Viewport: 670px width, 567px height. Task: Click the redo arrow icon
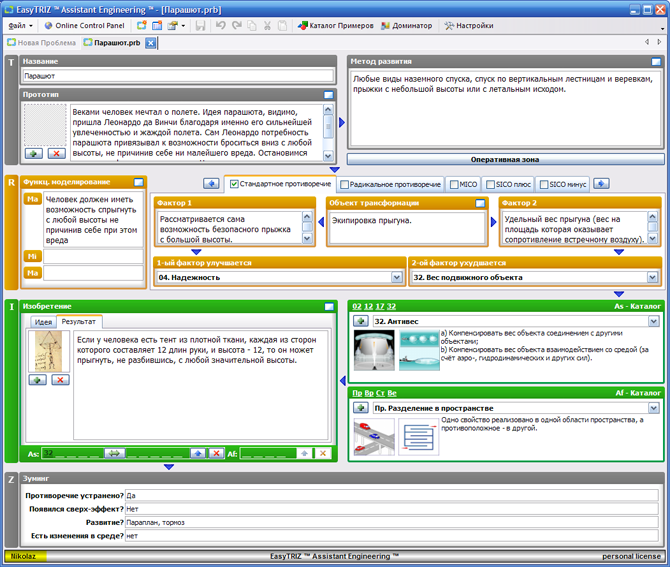[236, 26]
